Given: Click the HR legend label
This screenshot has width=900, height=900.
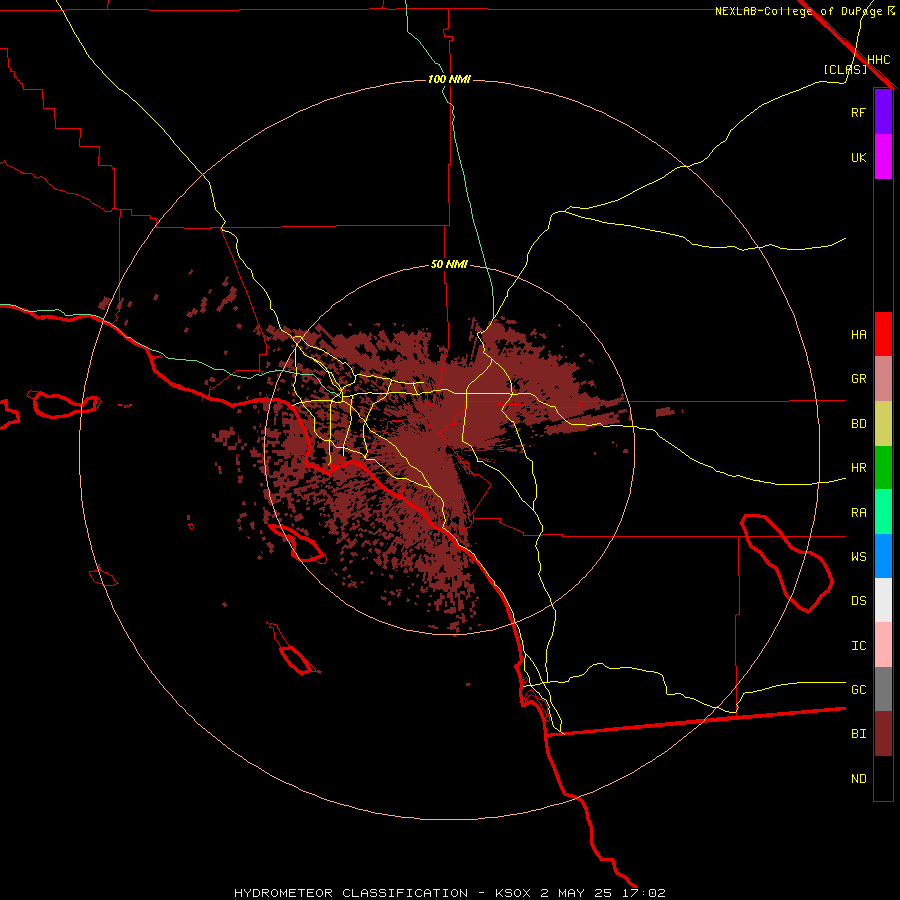Looking at the screenshot, I should tap(859, 468).
